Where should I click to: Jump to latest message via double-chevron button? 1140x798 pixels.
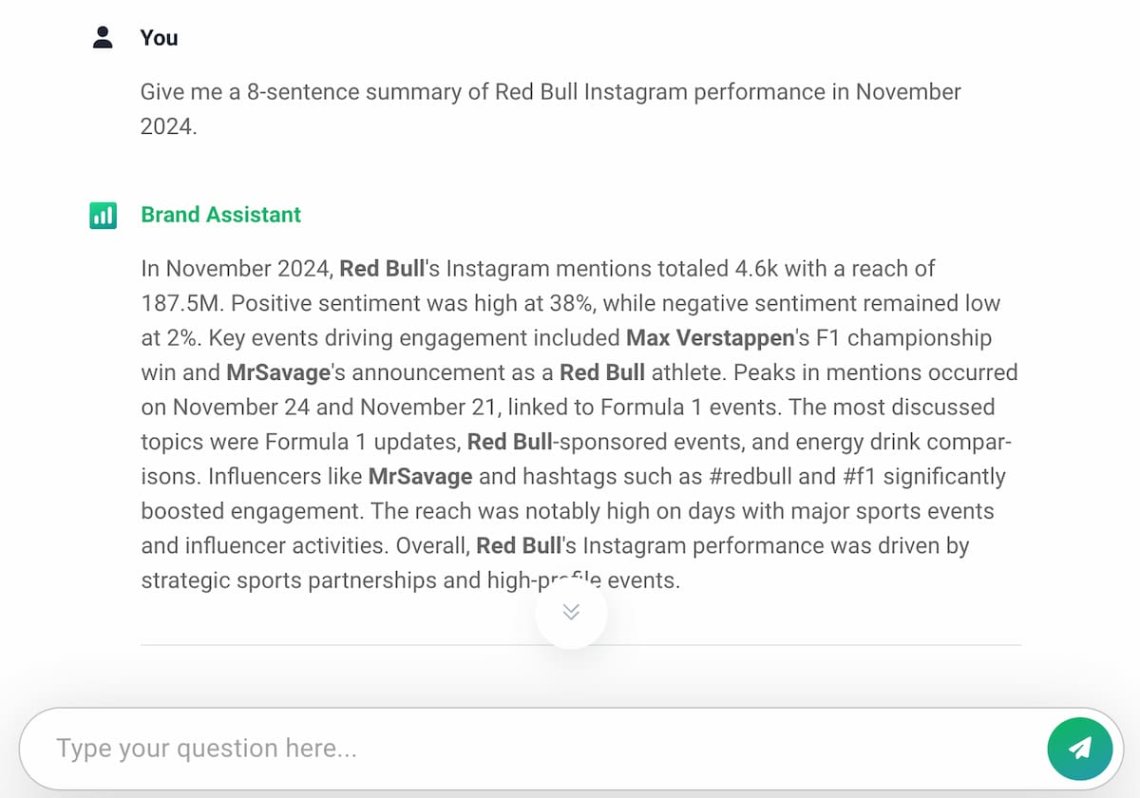(x=571, y=612)
